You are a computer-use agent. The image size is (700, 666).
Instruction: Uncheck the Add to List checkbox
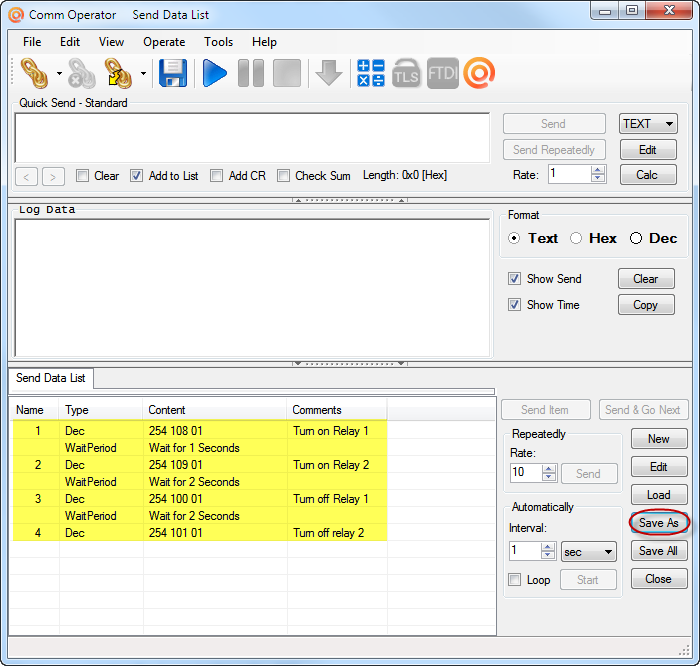pos(137,175)
